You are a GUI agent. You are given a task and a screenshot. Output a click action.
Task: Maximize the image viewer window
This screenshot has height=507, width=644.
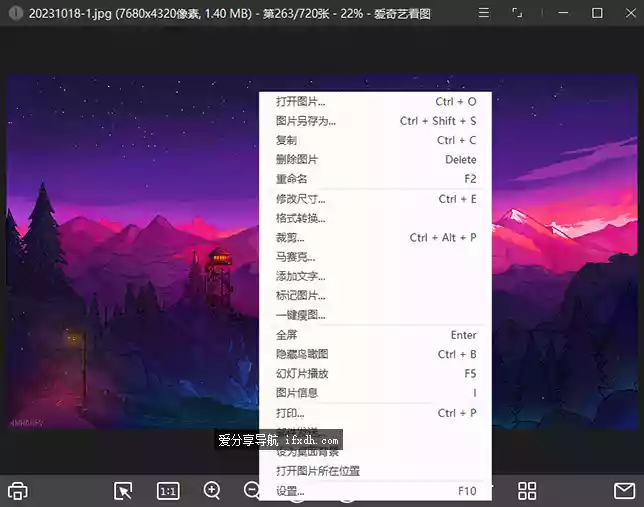[x=597, y=13]
